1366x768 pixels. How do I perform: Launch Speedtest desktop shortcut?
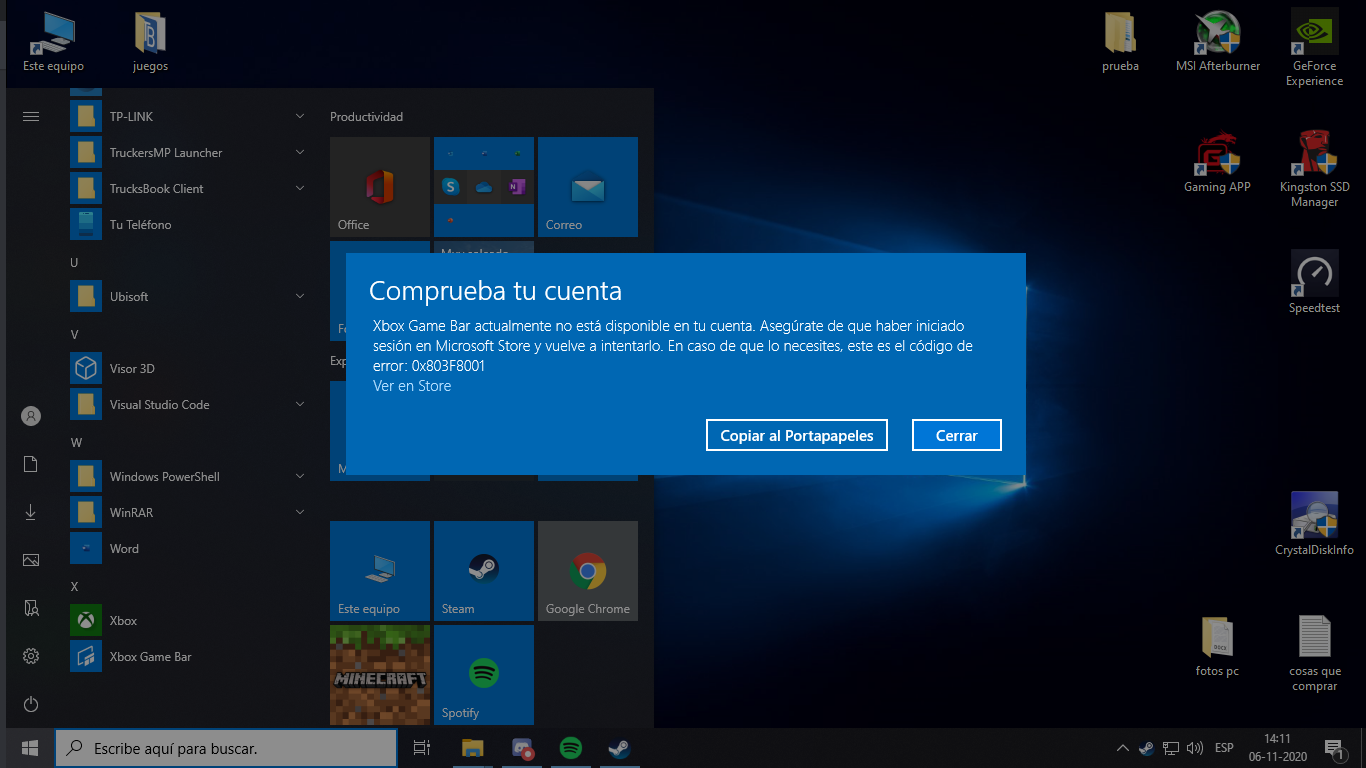[x=1314, y=283]
